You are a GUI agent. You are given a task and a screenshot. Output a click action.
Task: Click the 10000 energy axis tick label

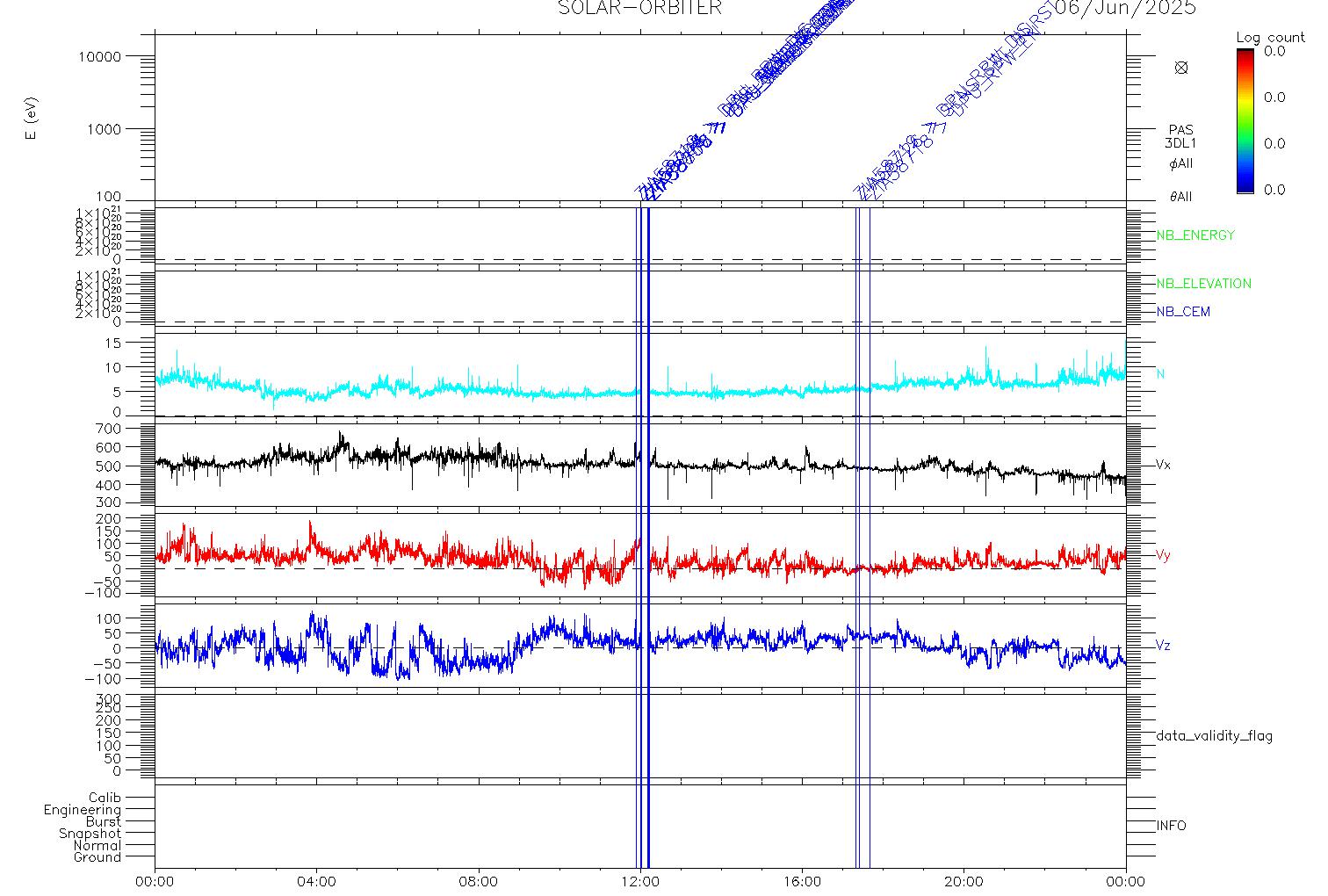click(100, 56)
